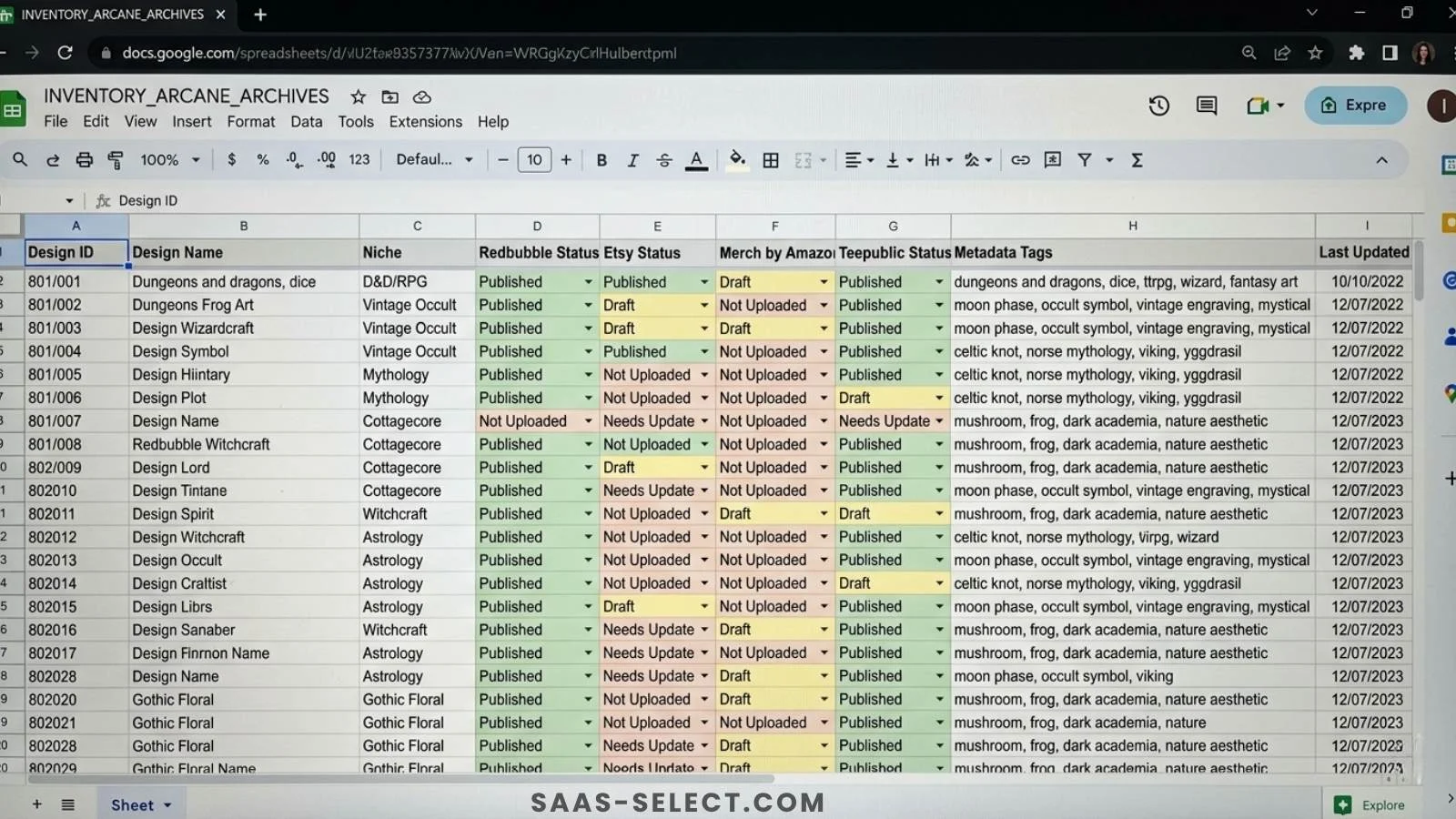Image resolution: width=1456 pixels, height=819 pixels.
Task: Click the Meet video call icon
Action: point(1259,106)
